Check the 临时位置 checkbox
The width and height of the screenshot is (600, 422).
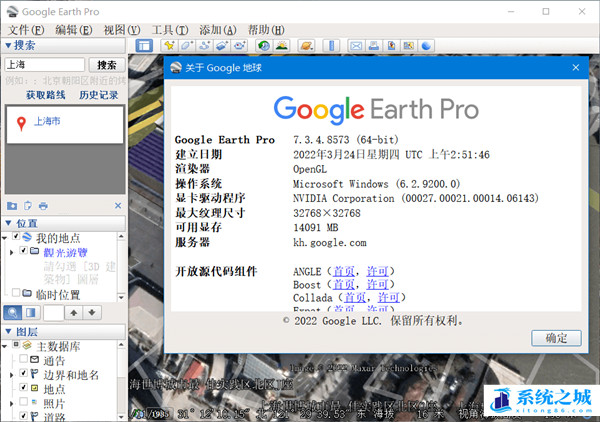tap(16, 293)
